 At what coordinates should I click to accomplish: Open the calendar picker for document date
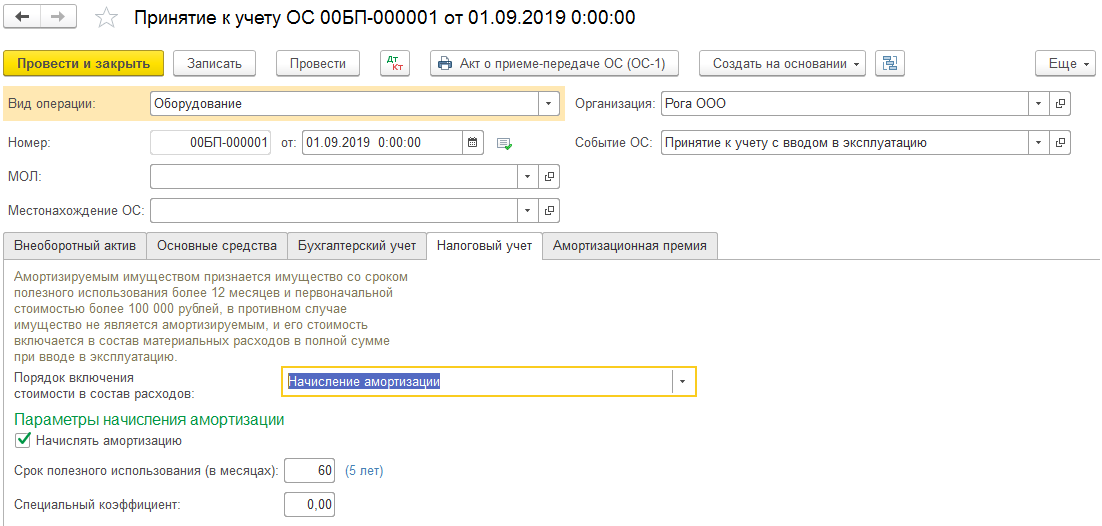click(473, 142)
